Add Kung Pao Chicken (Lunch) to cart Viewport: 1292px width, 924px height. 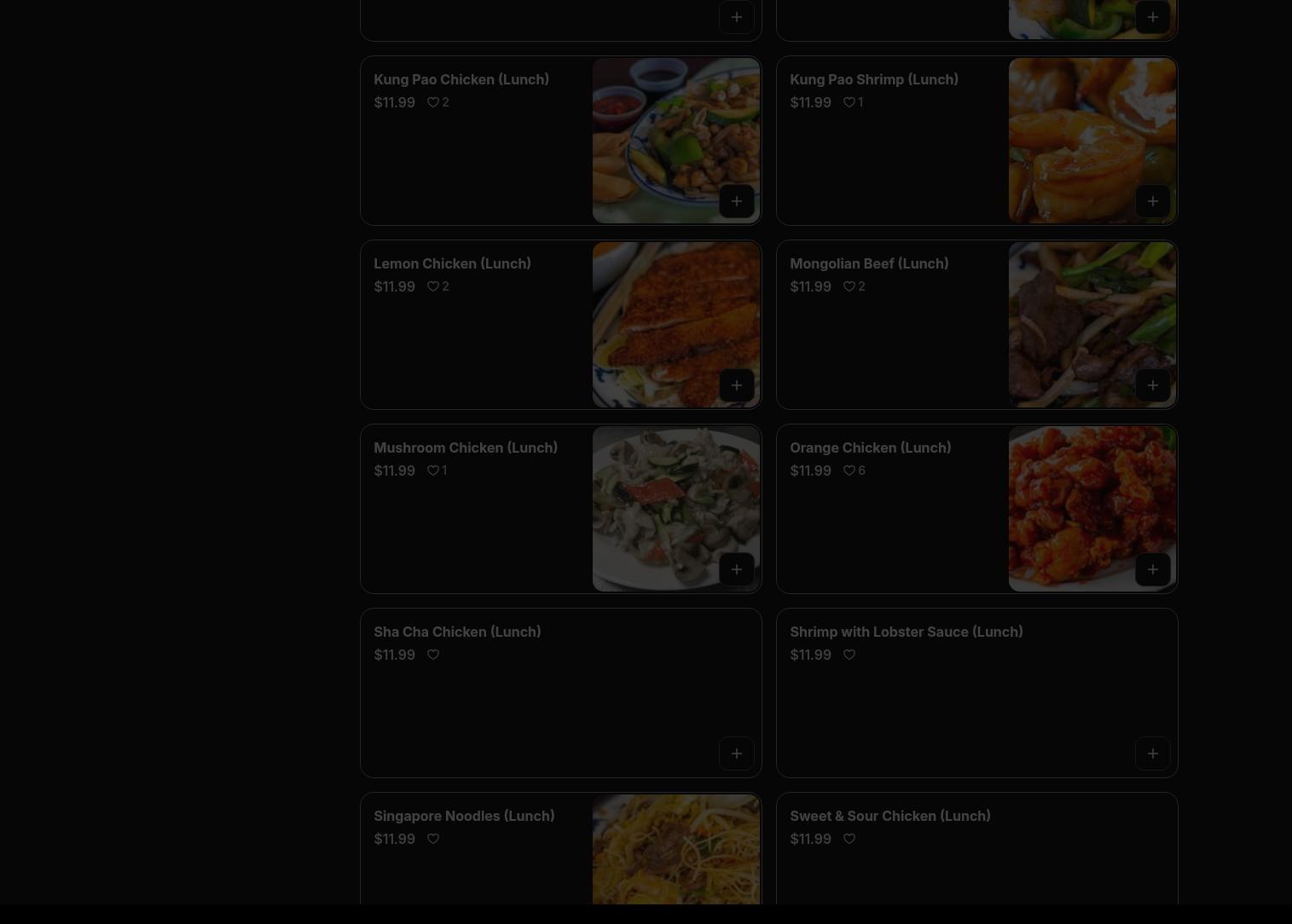[x=736, y=201]
